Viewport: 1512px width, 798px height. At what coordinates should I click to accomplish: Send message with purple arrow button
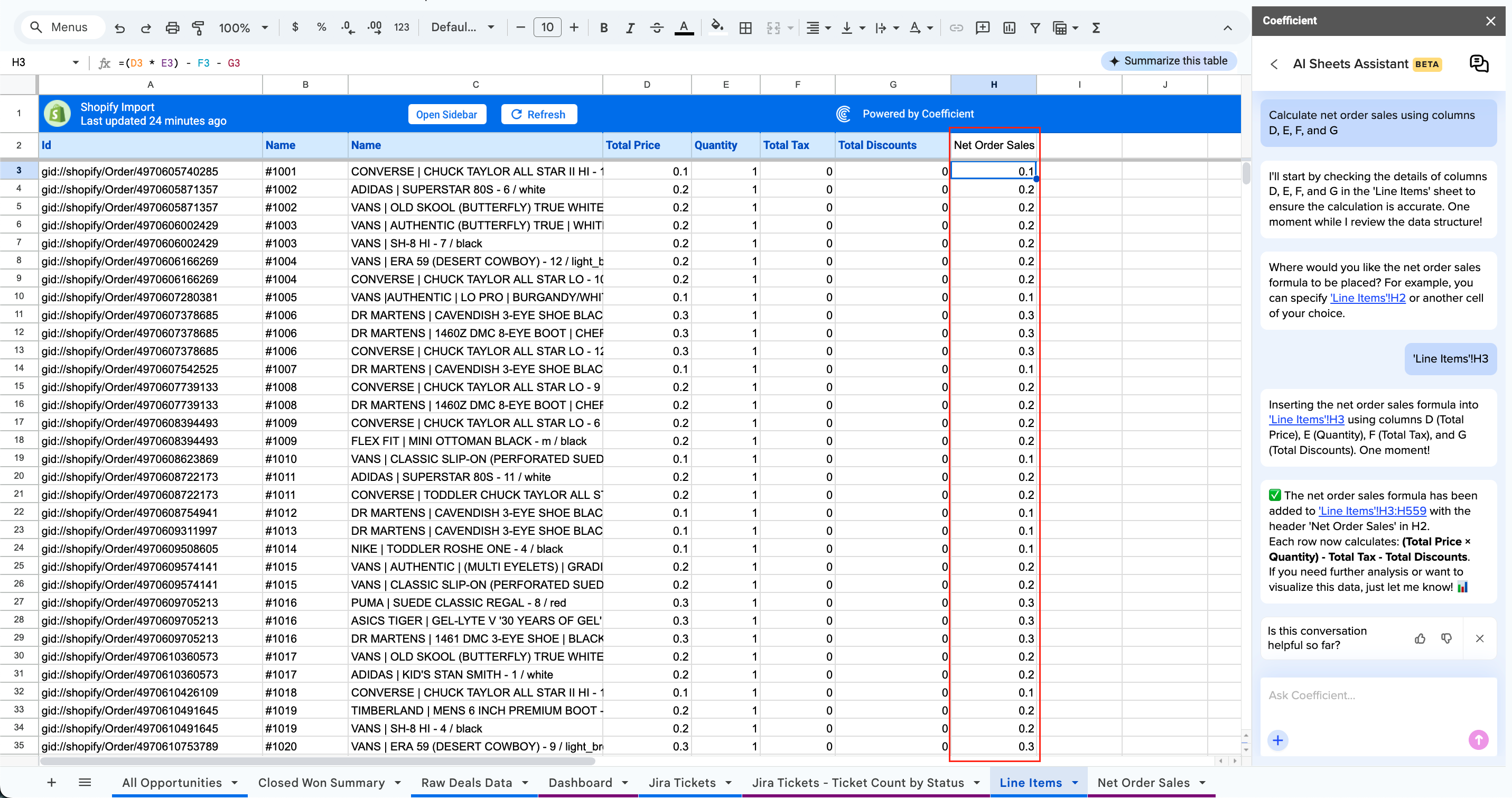tap(1478, 739)
